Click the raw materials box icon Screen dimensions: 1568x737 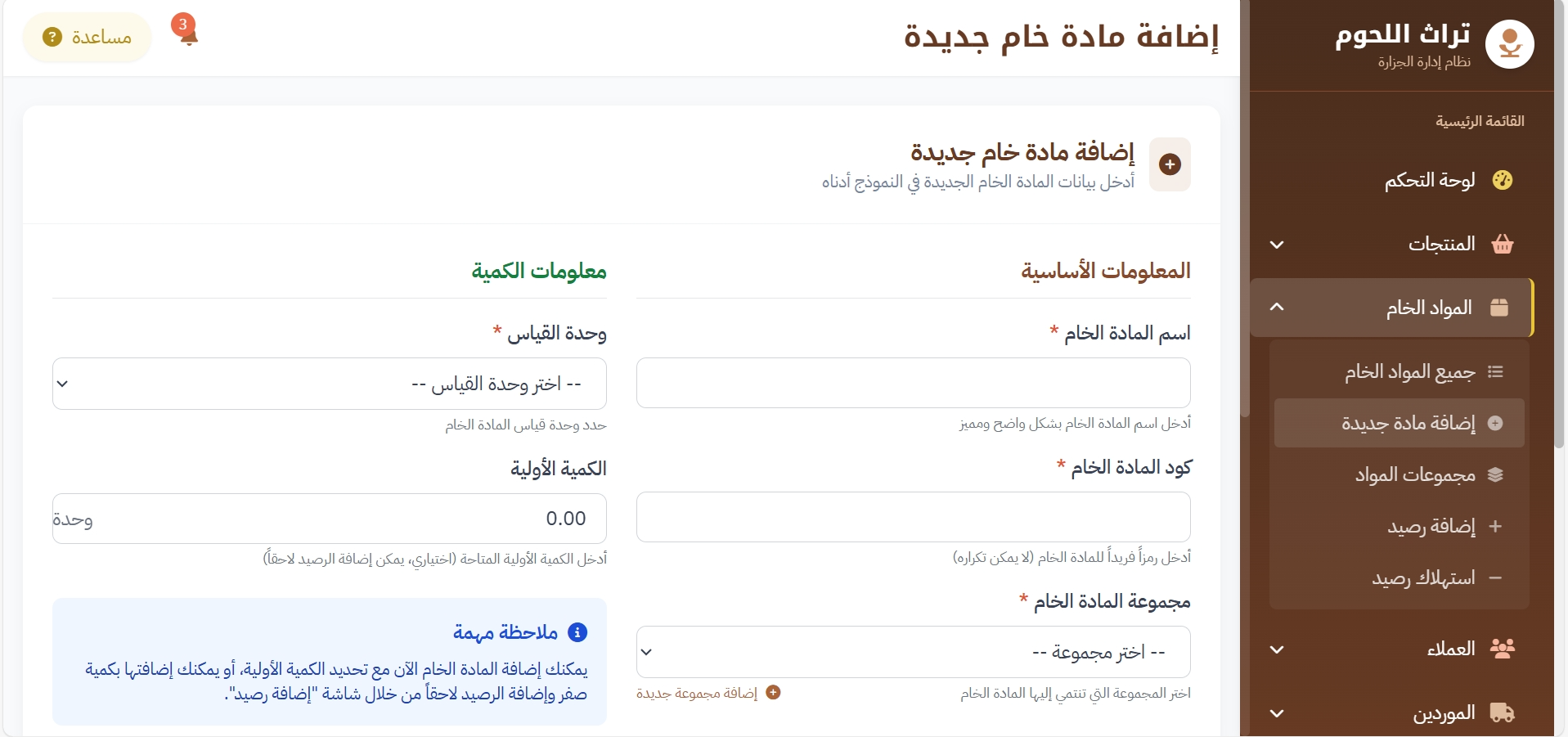point(1498,308)
